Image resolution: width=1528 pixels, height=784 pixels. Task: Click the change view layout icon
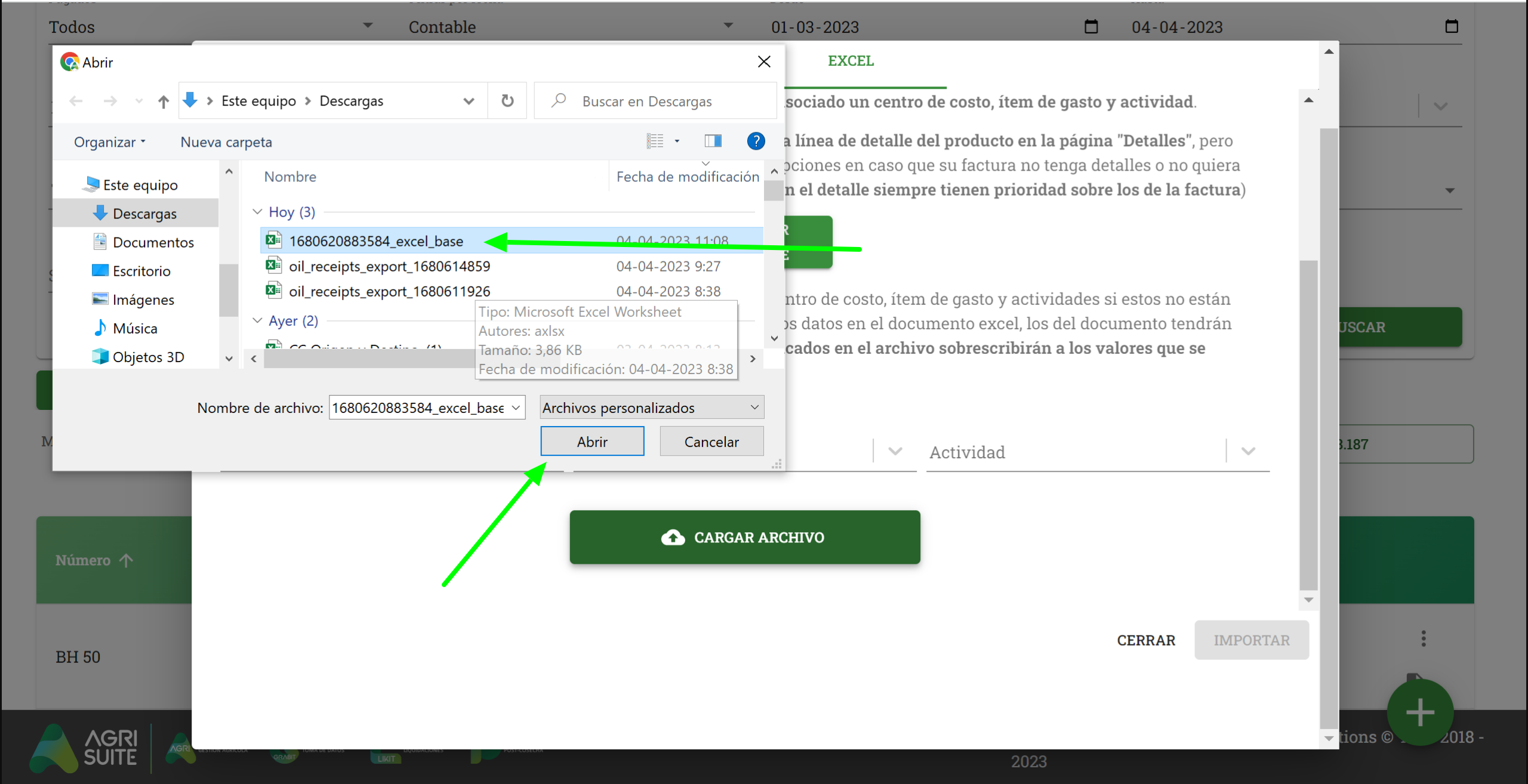pos(655,141)
